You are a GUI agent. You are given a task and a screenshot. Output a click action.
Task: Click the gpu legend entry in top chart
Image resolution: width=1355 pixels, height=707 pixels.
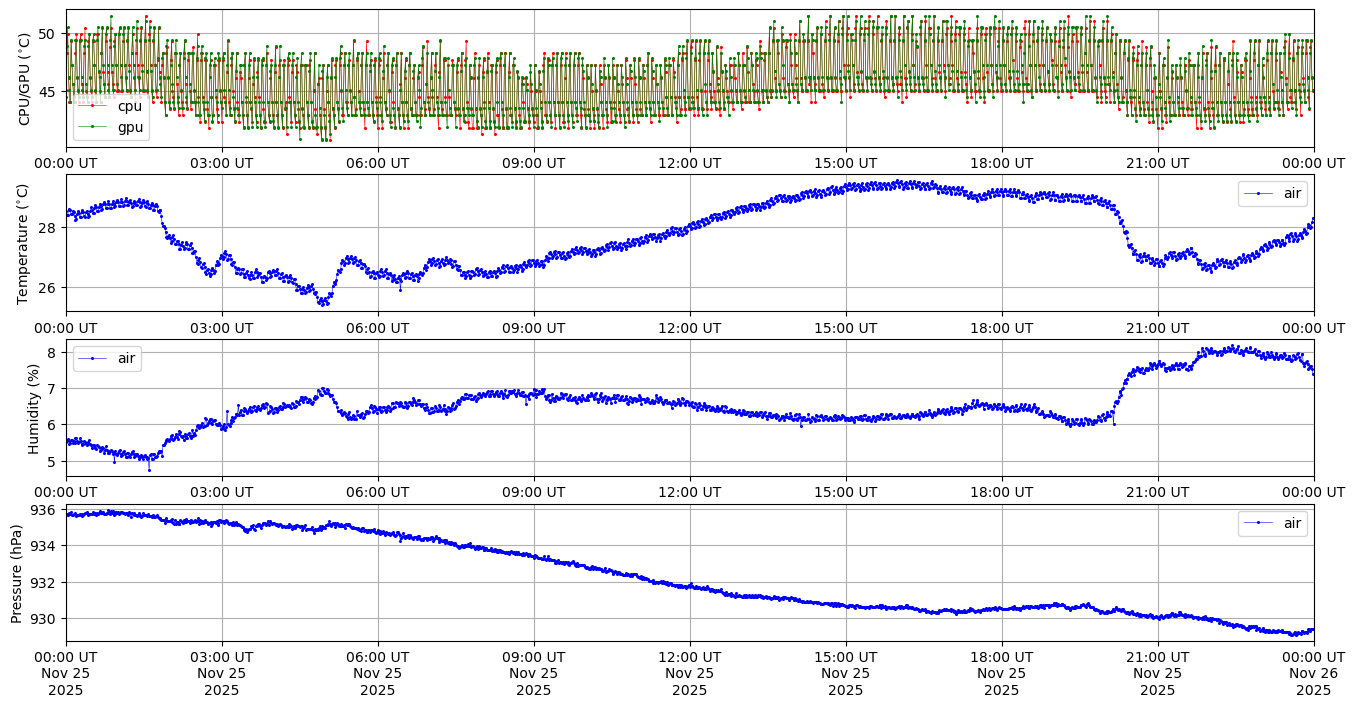click(x=130, y=127)
